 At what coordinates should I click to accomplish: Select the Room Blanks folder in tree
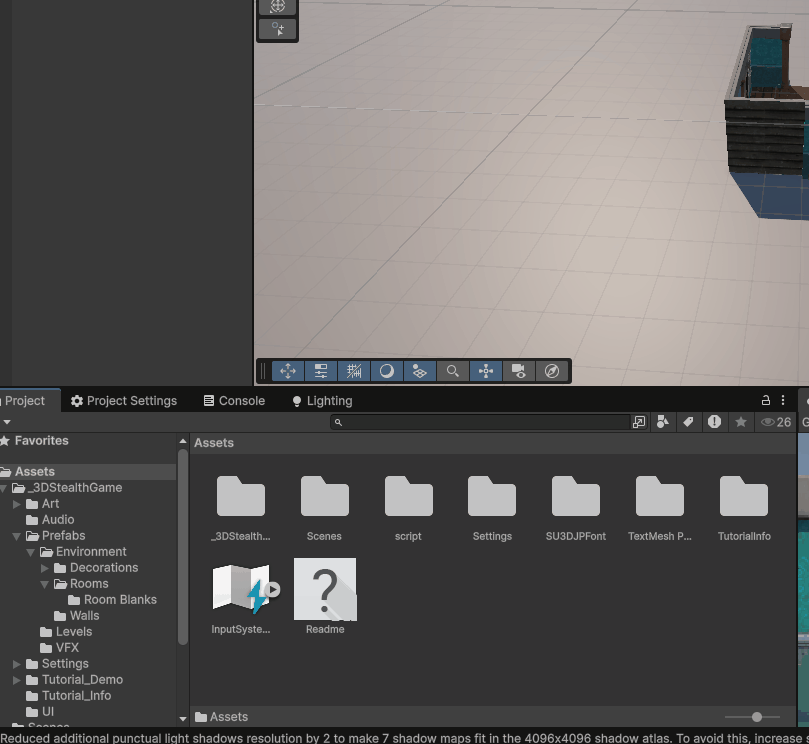tap(119, 600)
